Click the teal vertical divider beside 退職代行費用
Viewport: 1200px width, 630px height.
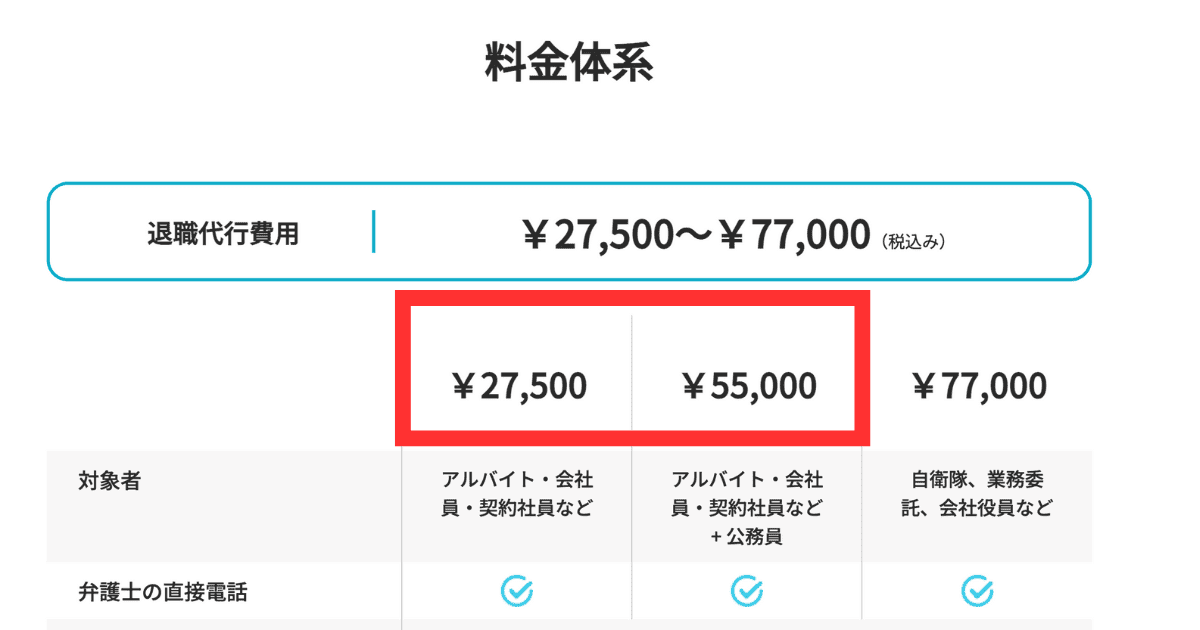(x=374, y=231)
